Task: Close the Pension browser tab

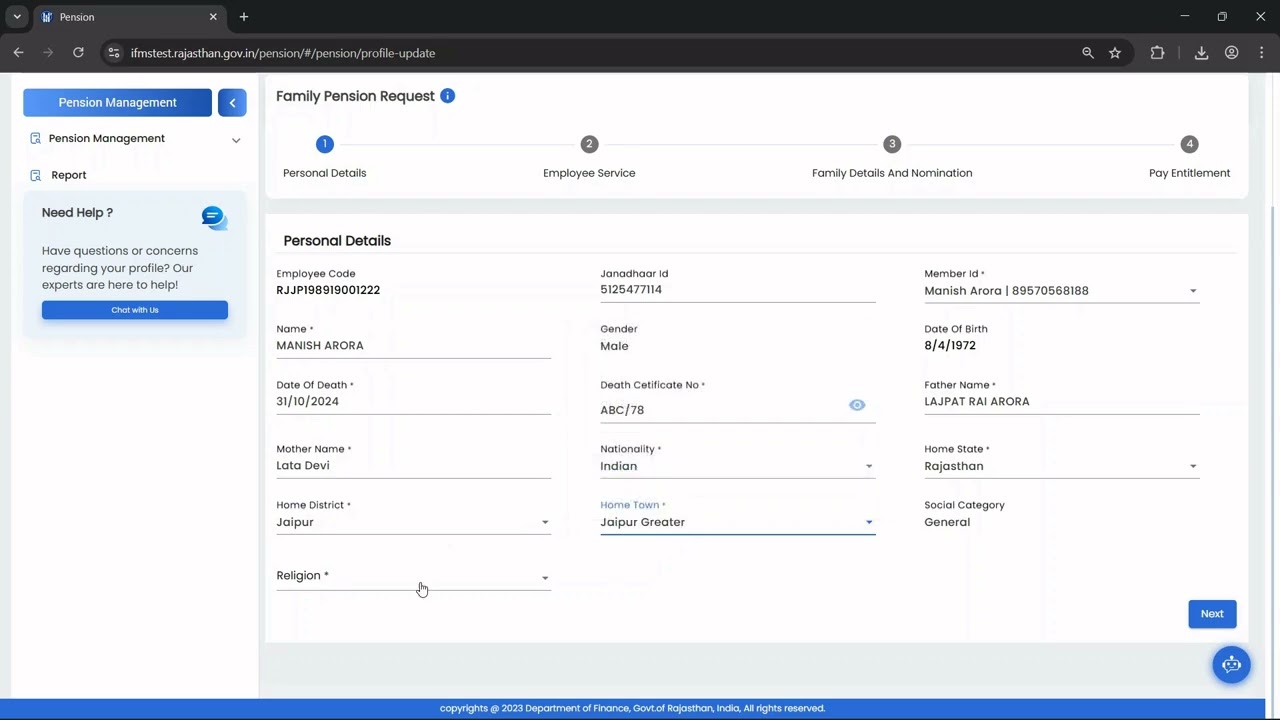Action: click(x=213, y=17)
